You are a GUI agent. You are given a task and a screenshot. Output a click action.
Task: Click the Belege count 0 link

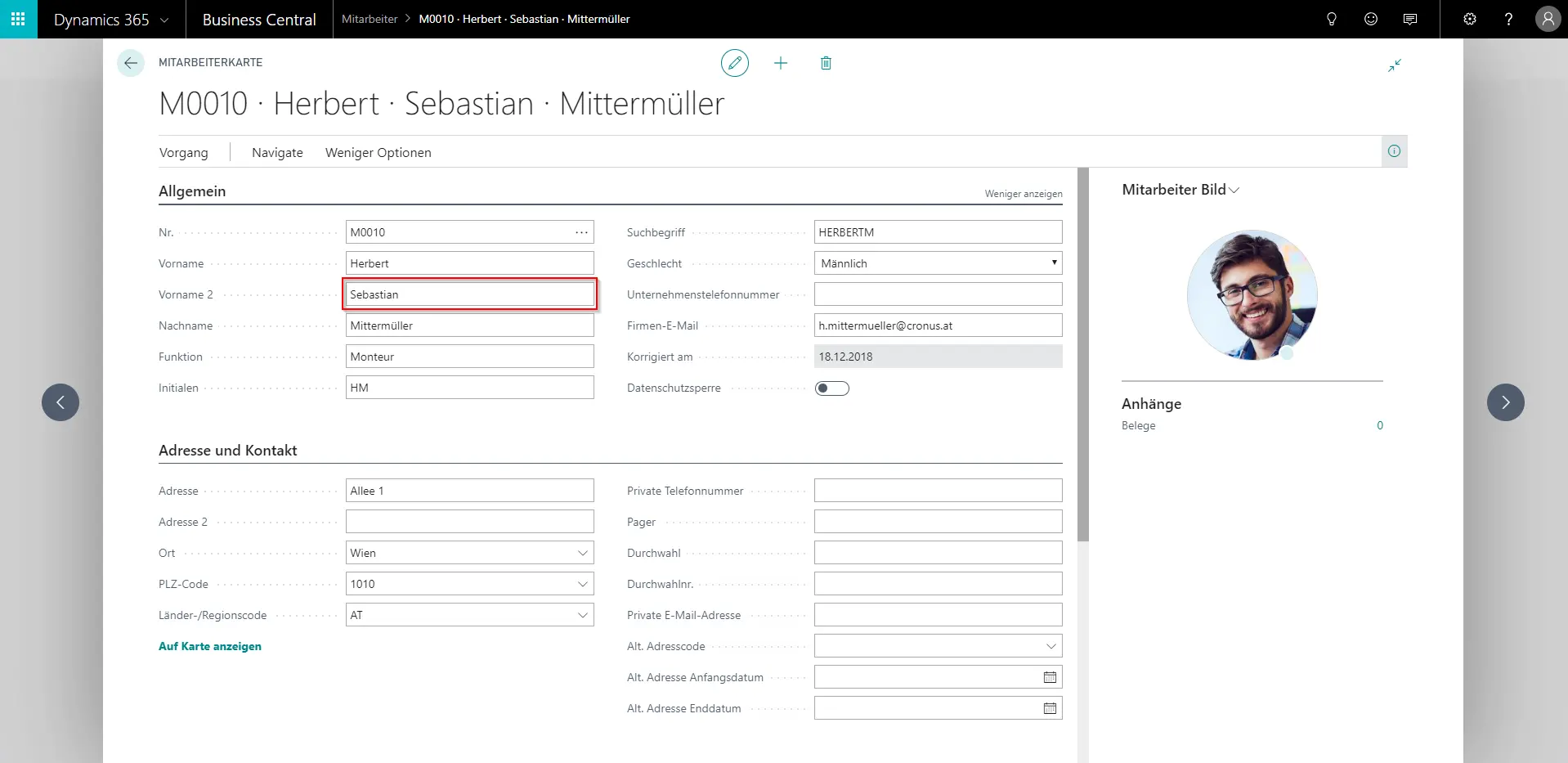tap(1380, 425)
